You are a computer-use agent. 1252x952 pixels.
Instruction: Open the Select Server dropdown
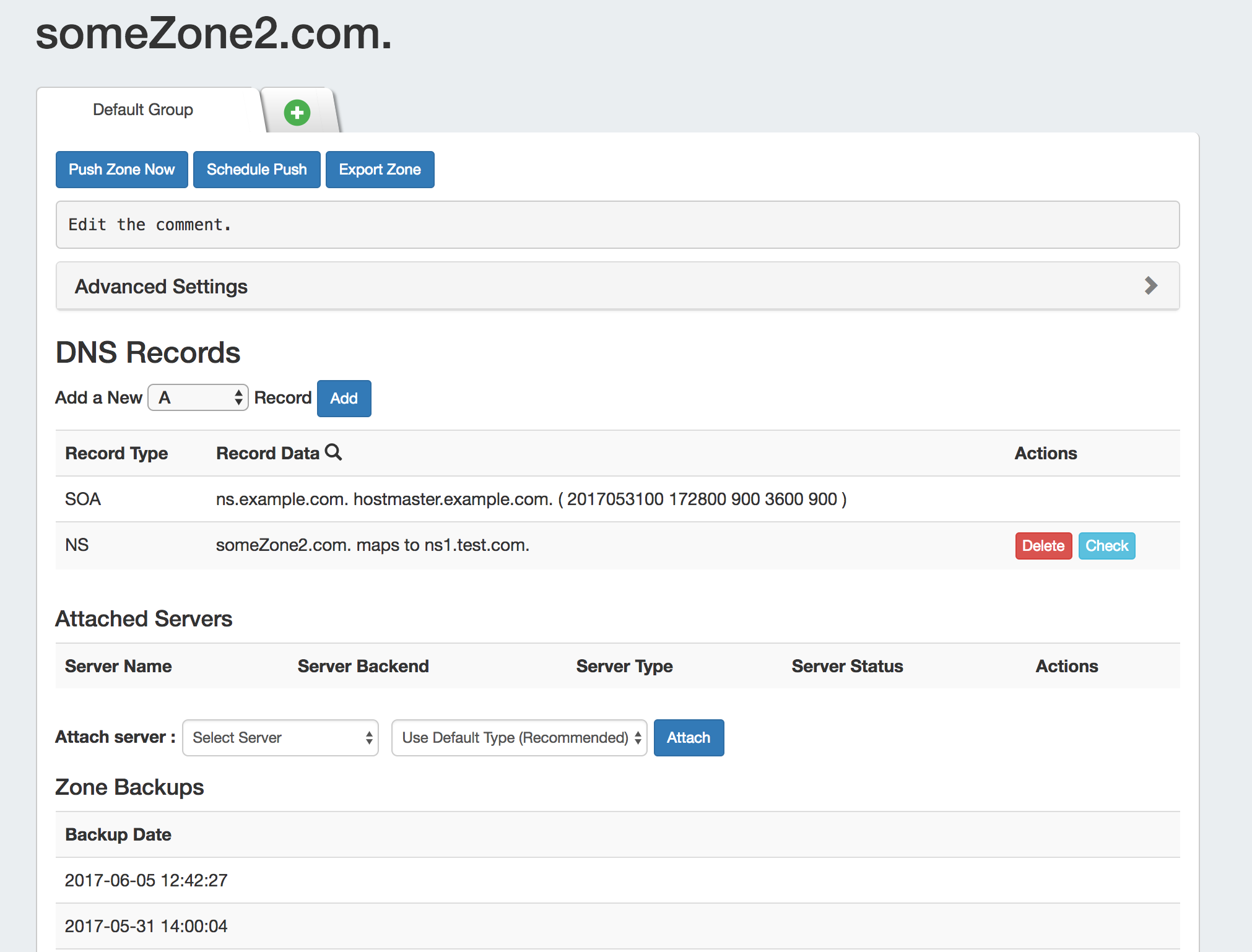pyautogui.click(x=280, y=738)
